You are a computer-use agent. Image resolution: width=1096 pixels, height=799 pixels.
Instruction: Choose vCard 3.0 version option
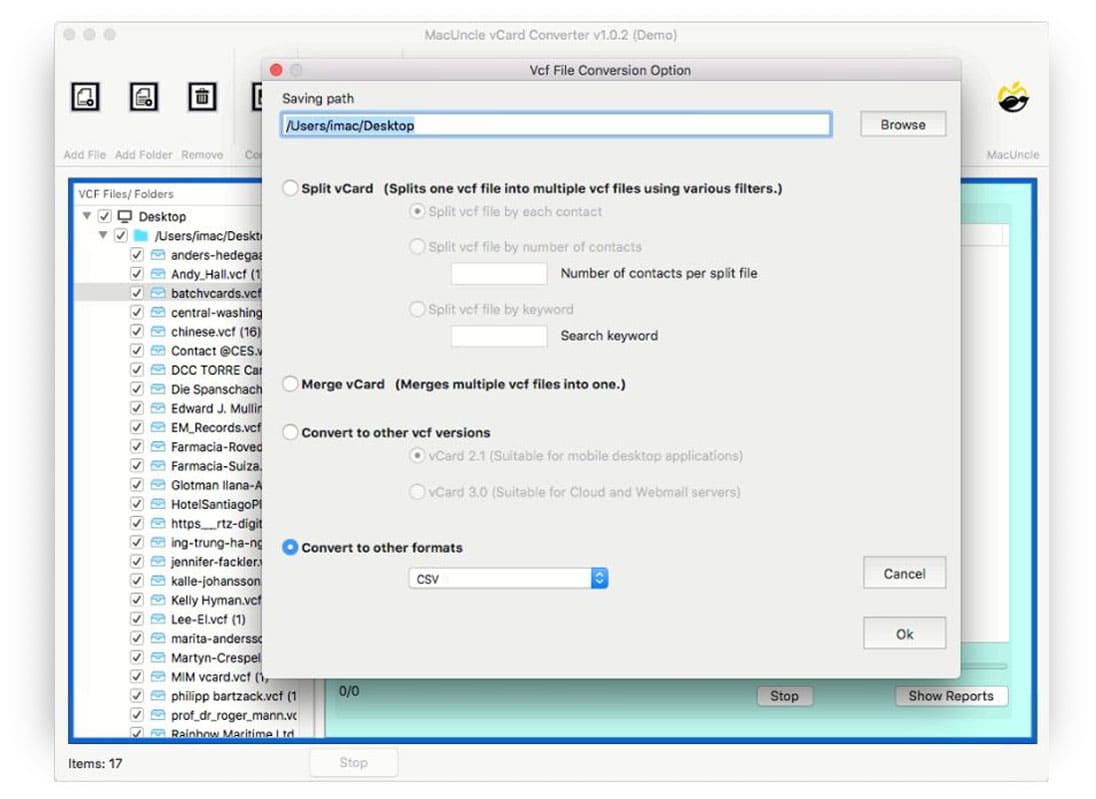pos(417,492)
